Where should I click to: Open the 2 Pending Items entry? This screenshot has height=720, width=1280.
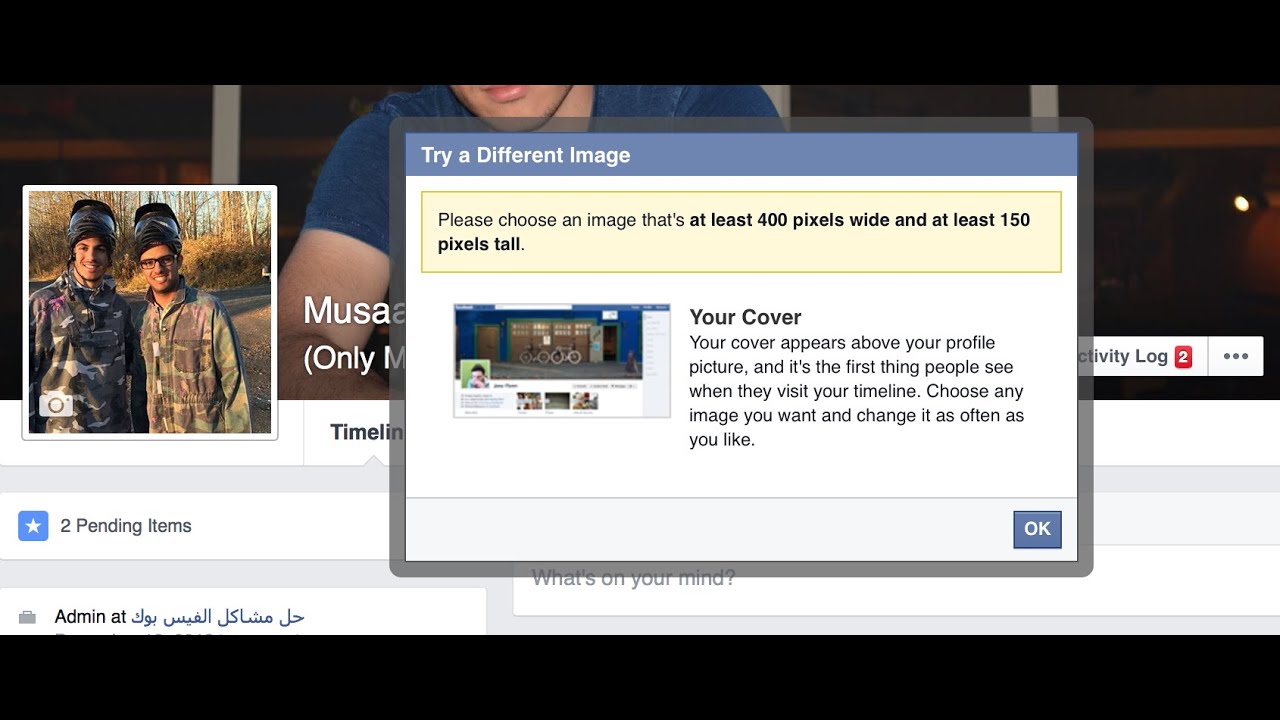pyautogui.click(x=126, y=526)
